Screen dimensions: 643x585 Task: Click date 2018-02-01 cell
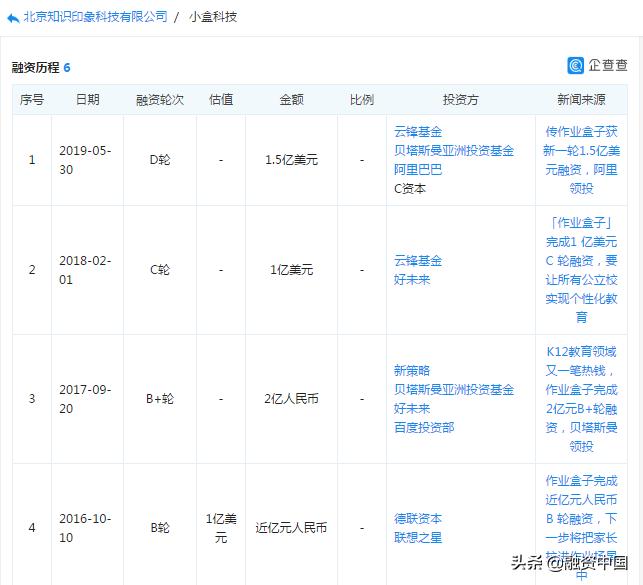tap(85, 270)
